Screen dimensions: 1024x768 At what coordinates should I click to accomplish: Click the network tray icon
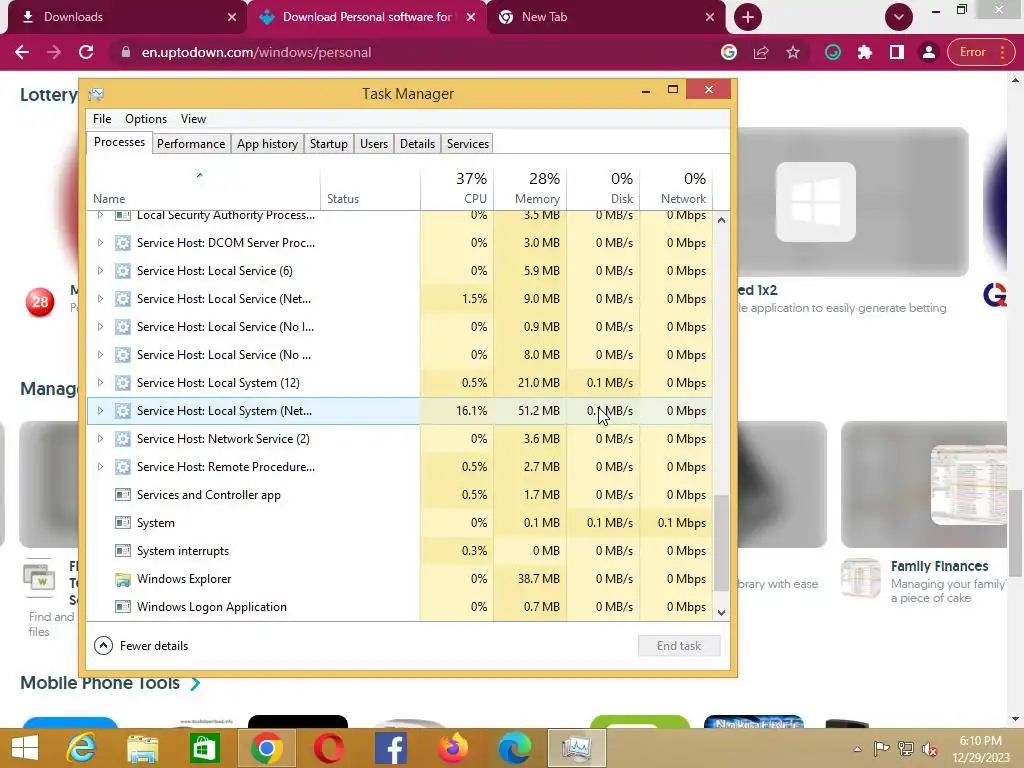click(905, 749)
